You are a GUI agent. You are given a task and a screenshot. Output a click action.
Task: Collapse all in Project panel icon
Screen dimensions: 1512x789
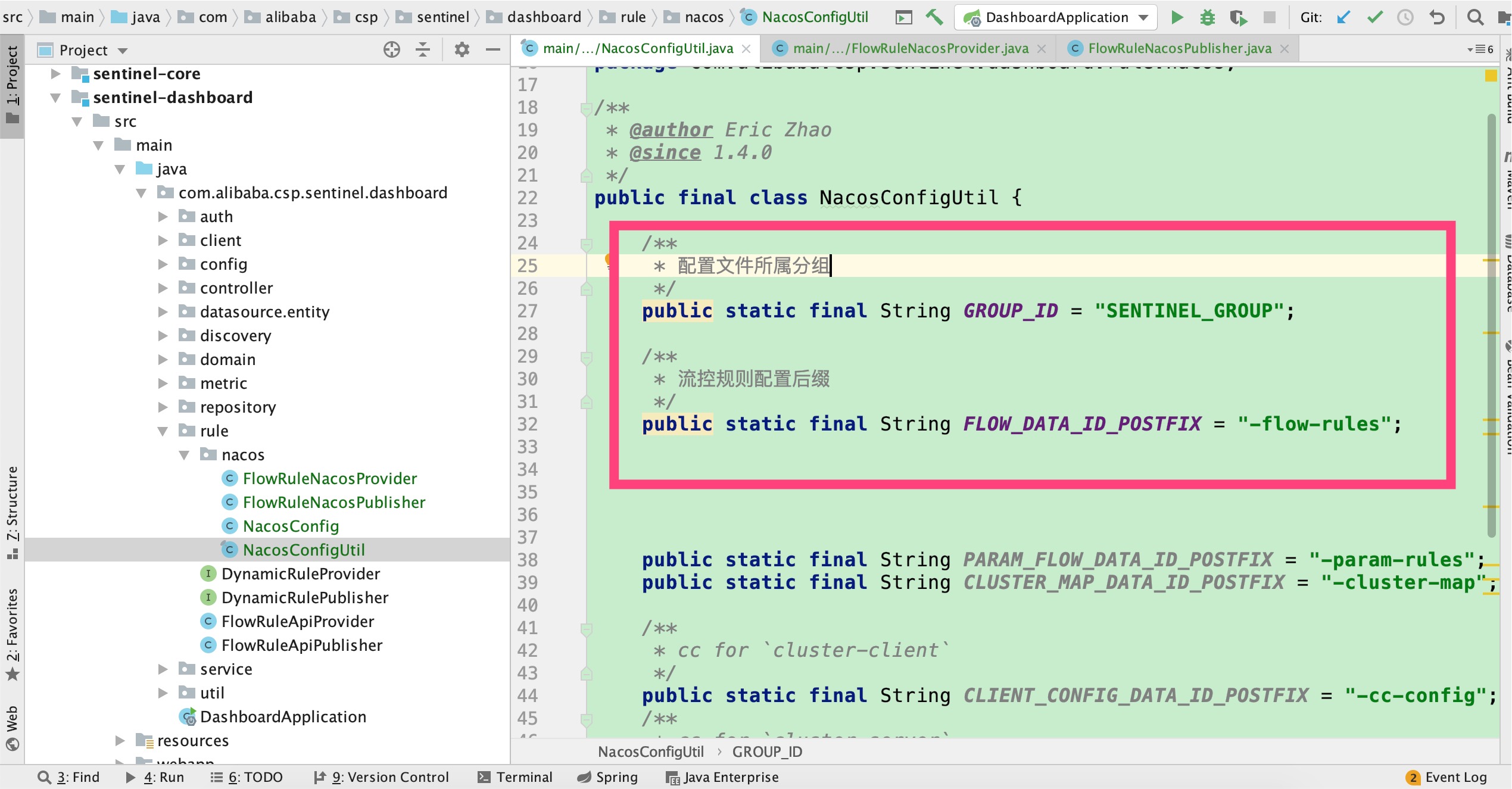423,49
